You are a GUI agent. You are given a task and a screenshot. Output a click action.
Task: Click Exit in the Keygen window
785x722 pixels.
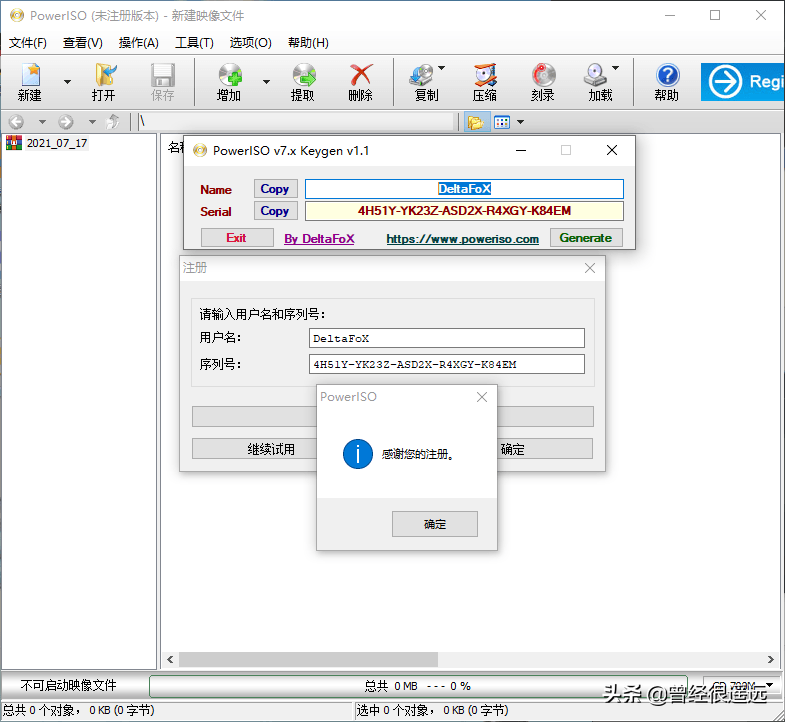pos(237,237)
